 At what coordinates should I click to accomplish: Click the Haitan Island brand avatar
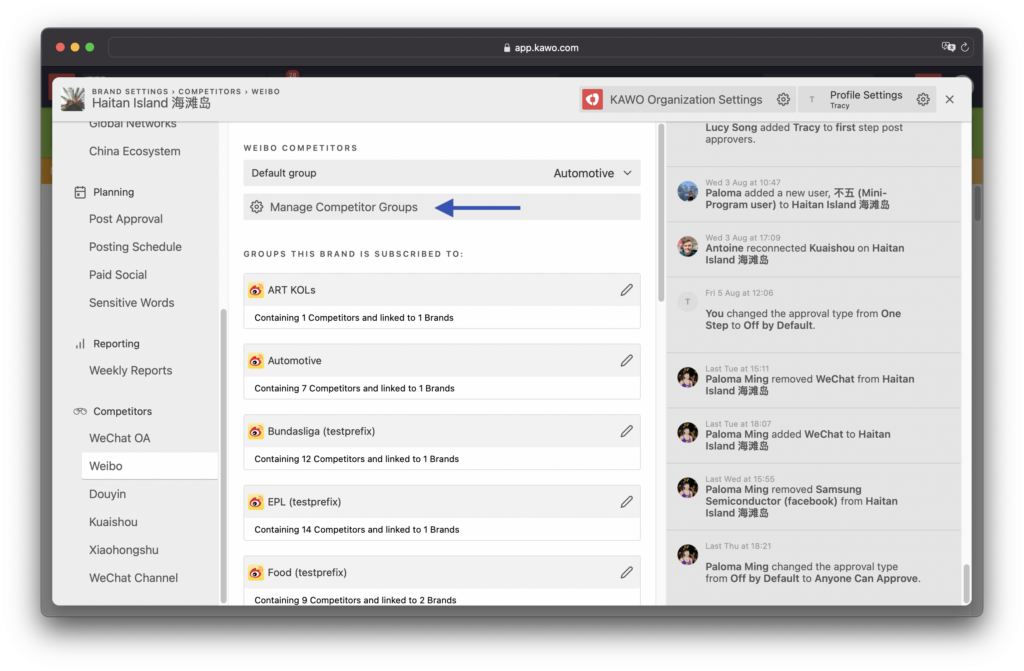pos(72,99)
